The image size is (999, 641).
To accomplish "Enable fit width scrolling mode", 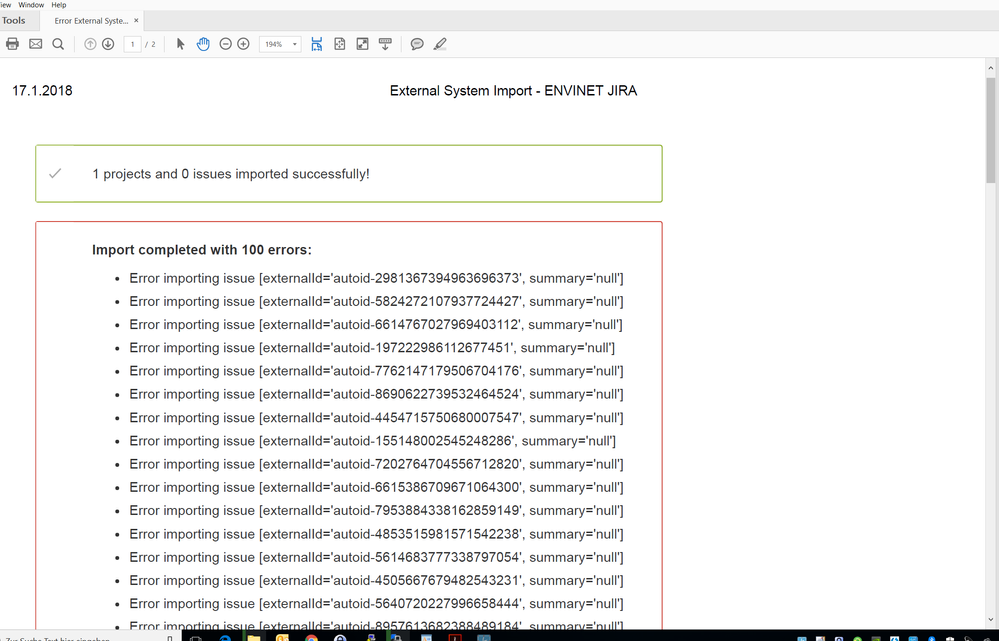I will point(317,44).
